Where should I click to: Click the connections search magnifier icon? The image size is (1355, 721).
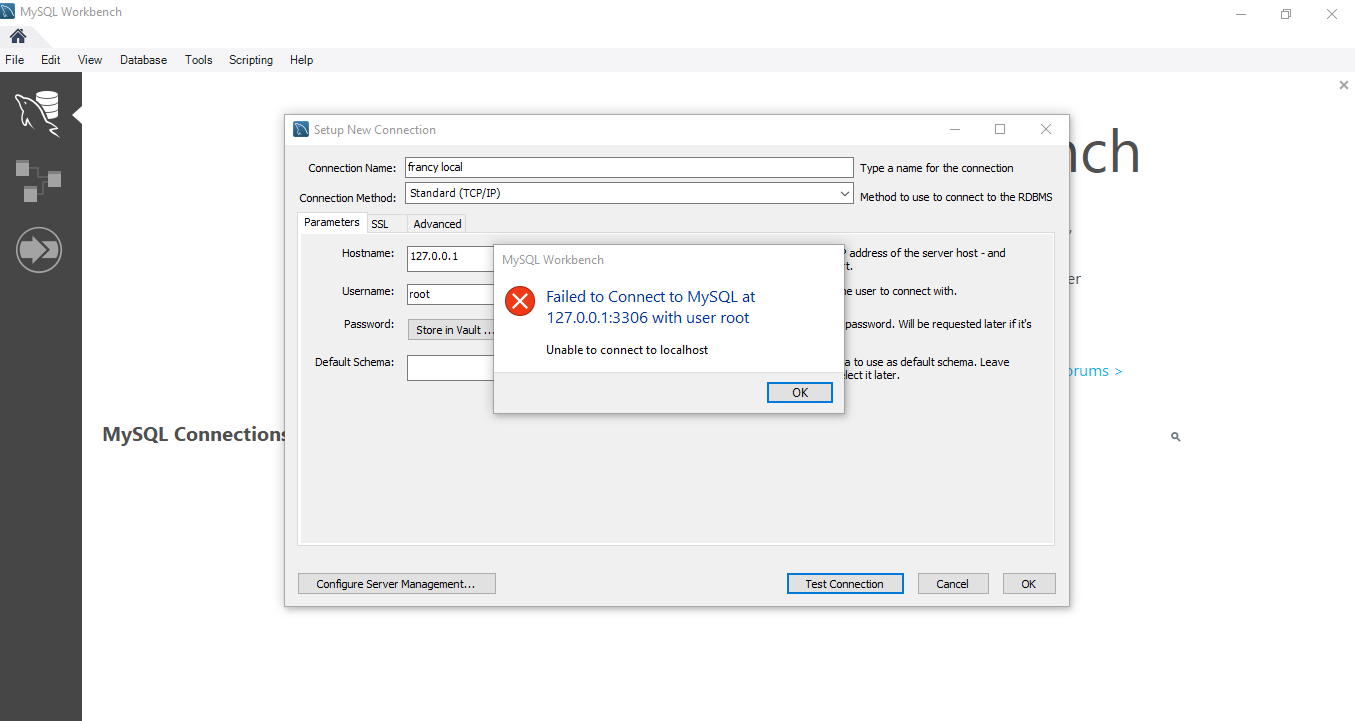pyautogui.click(x=1176, y=437)
